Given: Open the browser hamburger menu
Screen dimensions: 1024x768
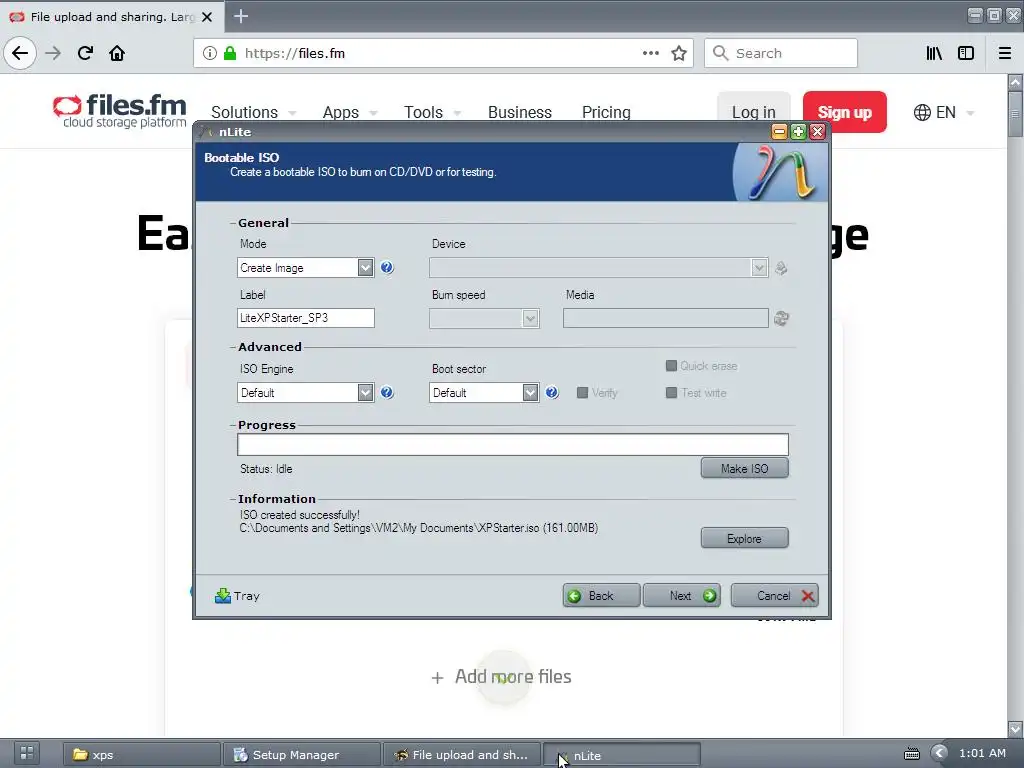Looking at the screenshot, I should pos(1005,53).
